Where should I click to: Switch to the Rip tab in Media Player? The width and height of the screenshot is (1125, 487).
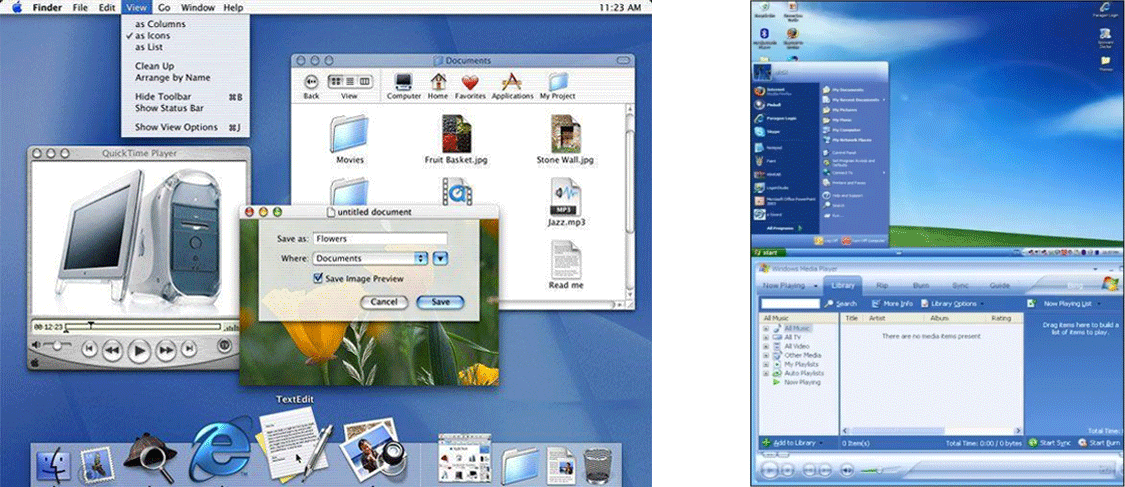click(882, 285)
